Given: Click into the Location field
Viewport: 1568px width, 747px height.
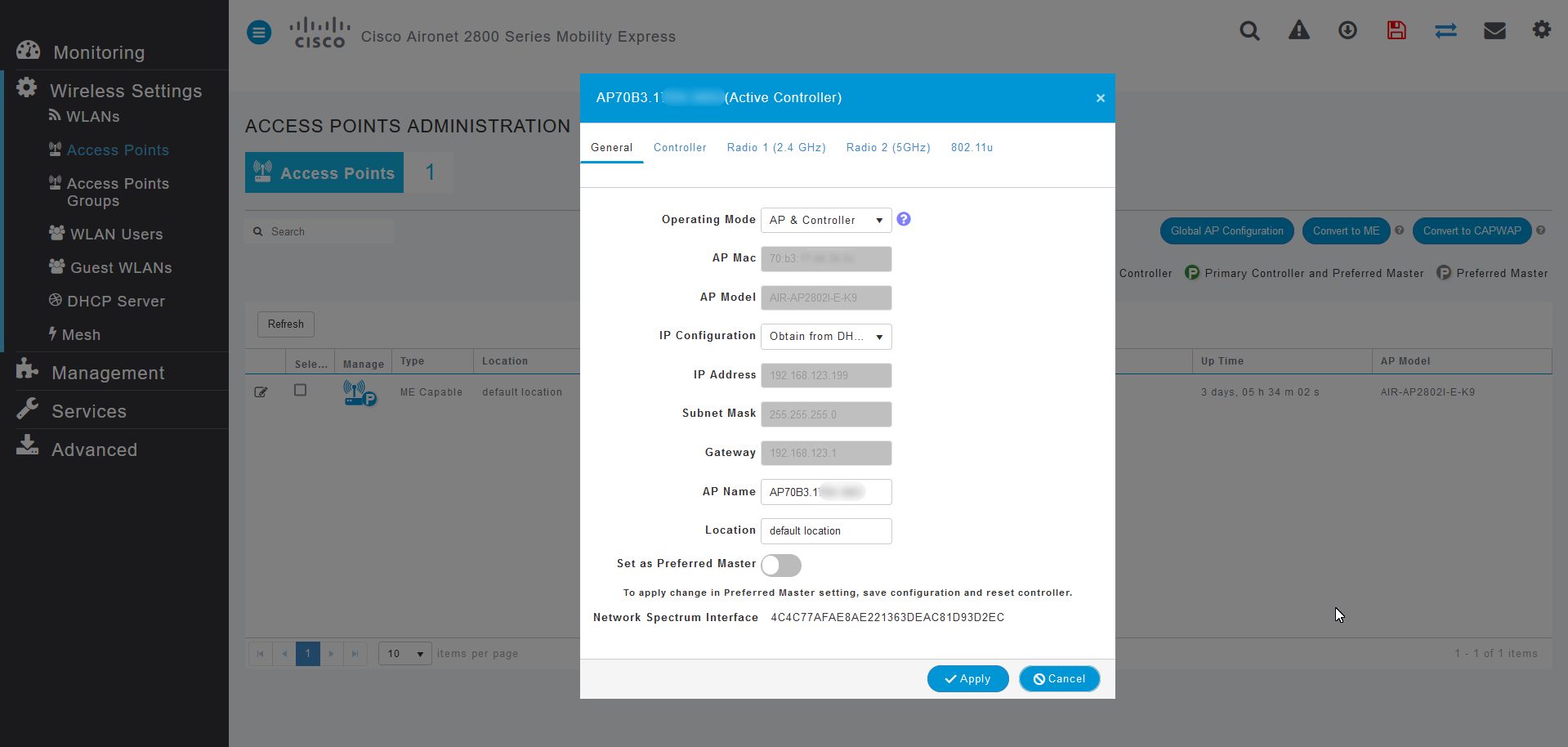Looking at the screenshot, I should (826, 531).
